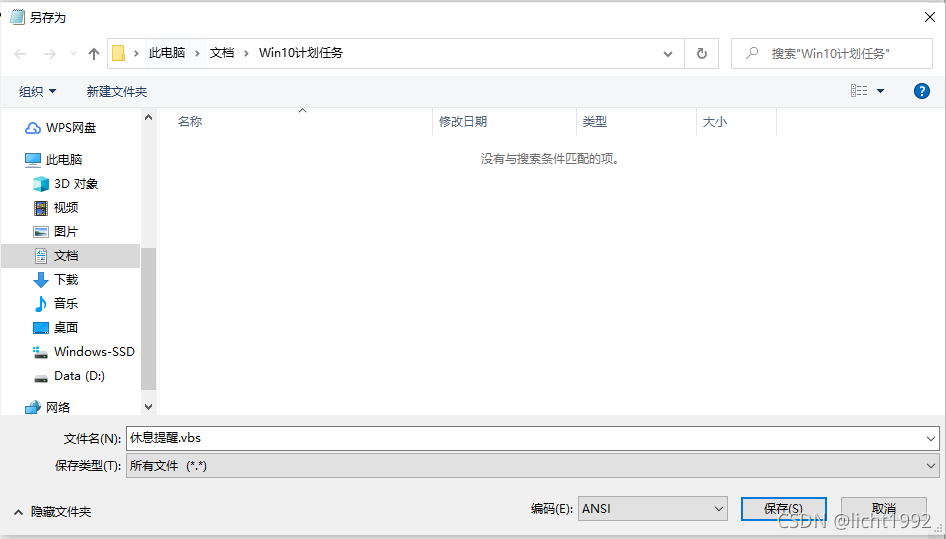Sort by 名称 column header
The height and width of the screenshot is (539, 946).
(190, 121)
